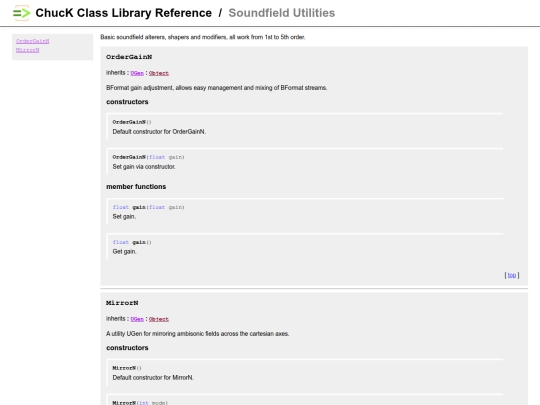Select text 'Default constructor for OrderGainN.'
Image resolution: width=540 pixels, height=405 pixels.
(159, 132)
